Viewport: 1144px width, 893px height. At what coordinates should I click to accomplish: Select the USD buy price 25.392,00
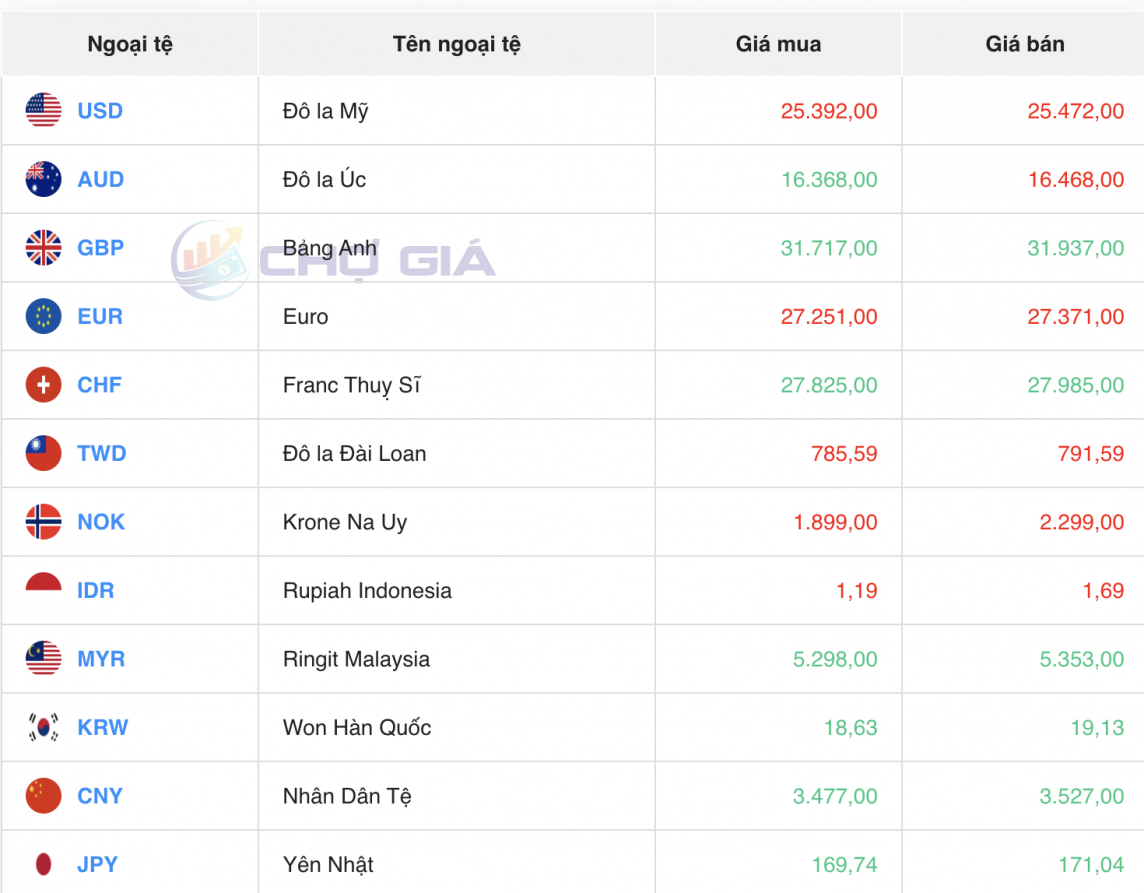828,111
